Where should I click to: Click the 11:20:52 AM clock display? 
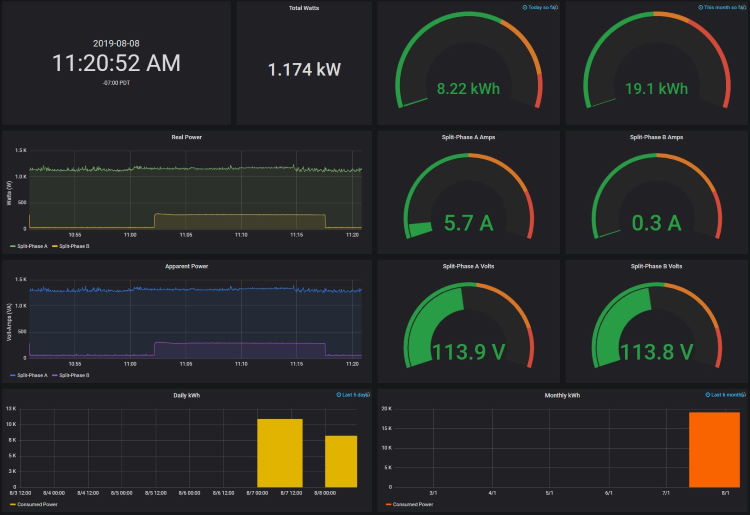click(x=116, y=63)
